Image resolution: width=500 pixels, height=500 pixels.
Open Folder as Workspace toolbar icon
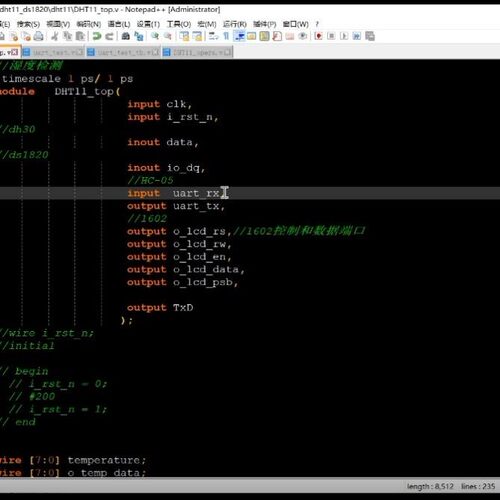click(x=290, y=36)
